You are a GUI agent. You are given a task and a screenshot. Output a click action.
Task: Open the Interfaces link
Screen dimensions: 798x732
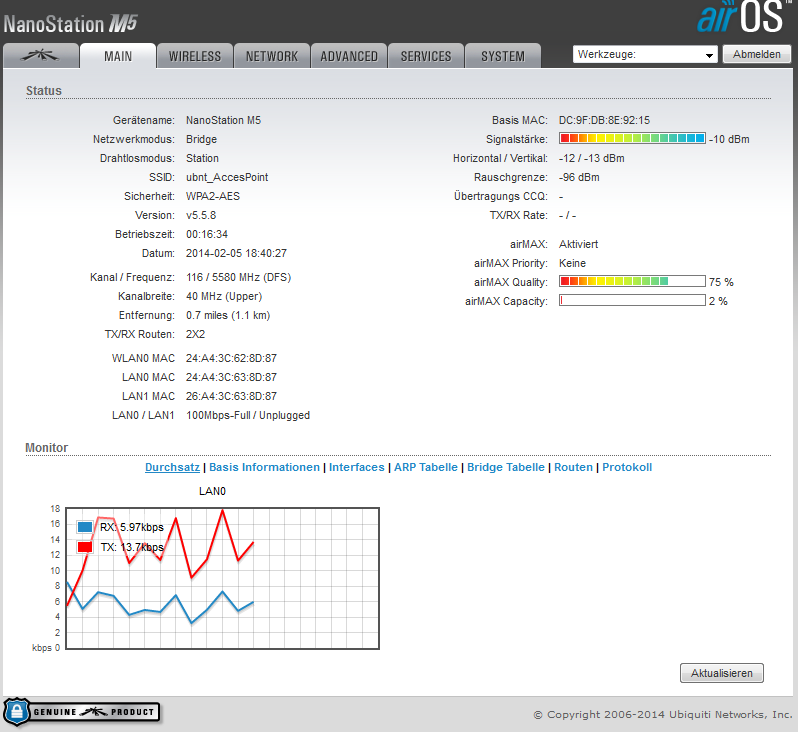[x=357, y=467]
